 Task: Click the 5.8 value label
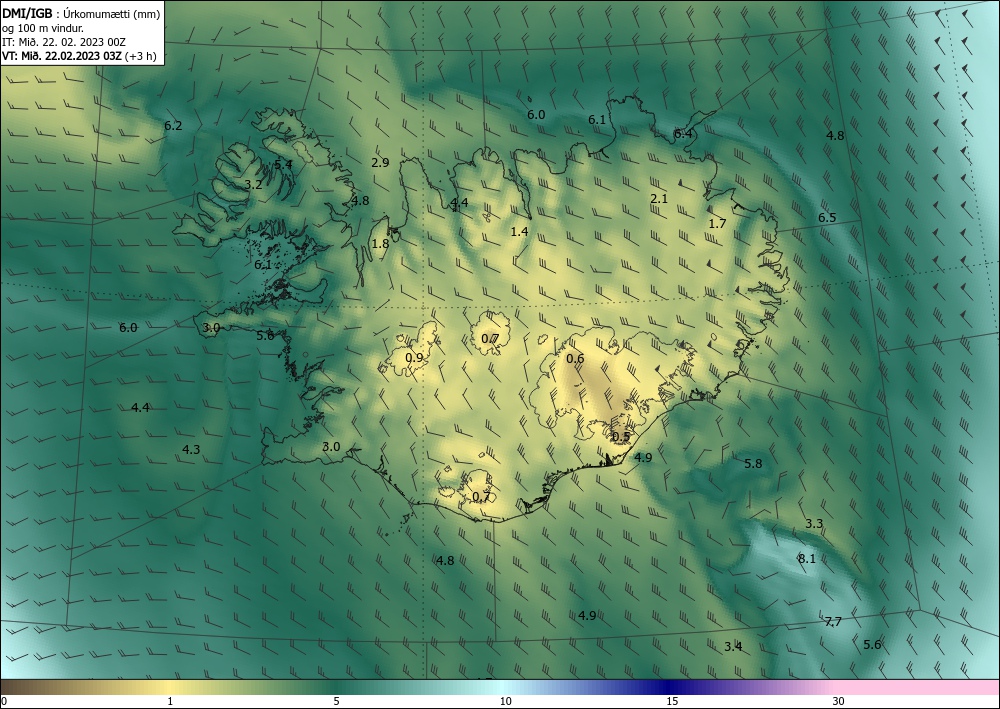(x=753, y=464)
